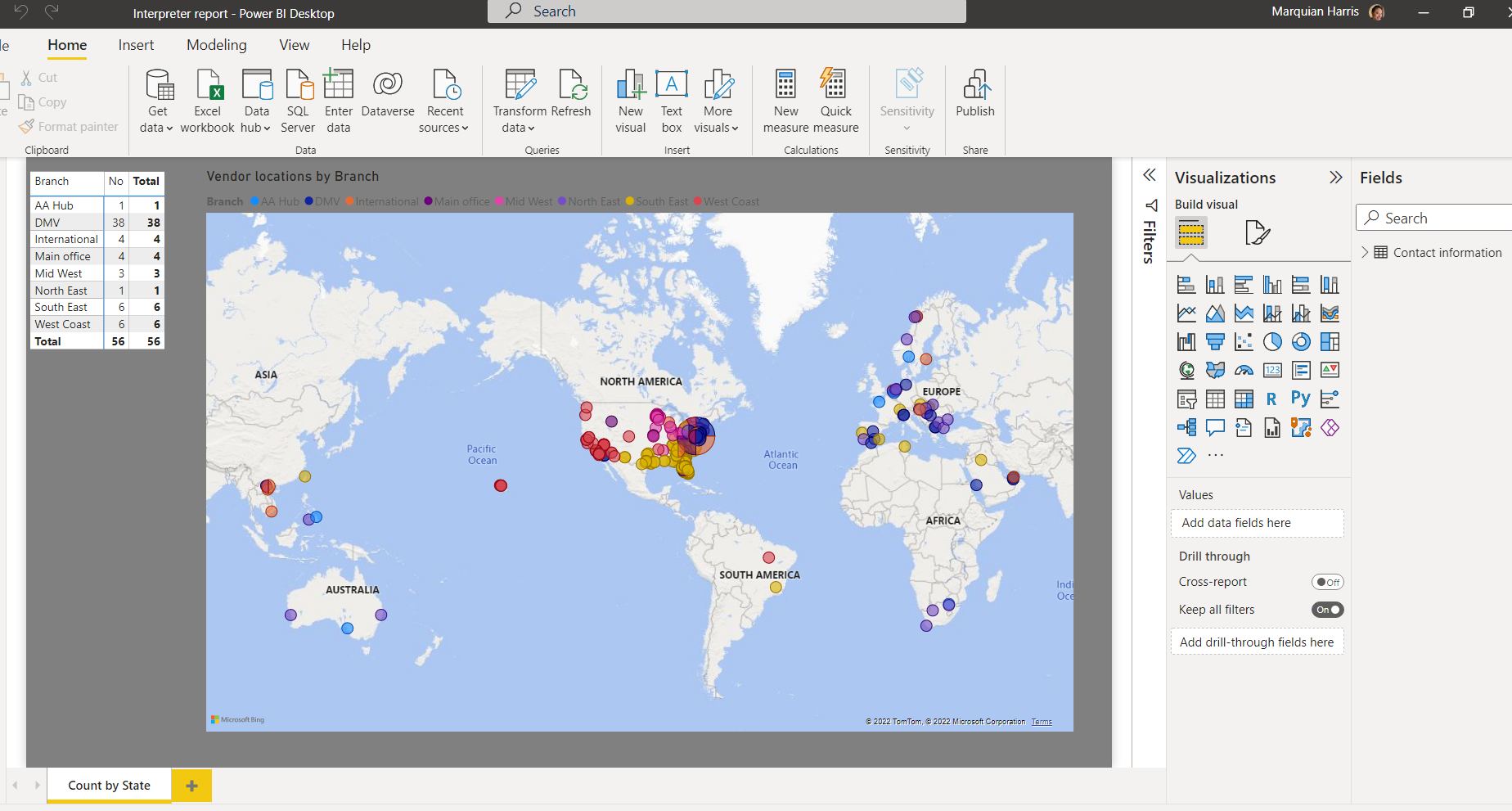Open the View ribbon tab
This screenshot has width=1512, height=811.
295,45
